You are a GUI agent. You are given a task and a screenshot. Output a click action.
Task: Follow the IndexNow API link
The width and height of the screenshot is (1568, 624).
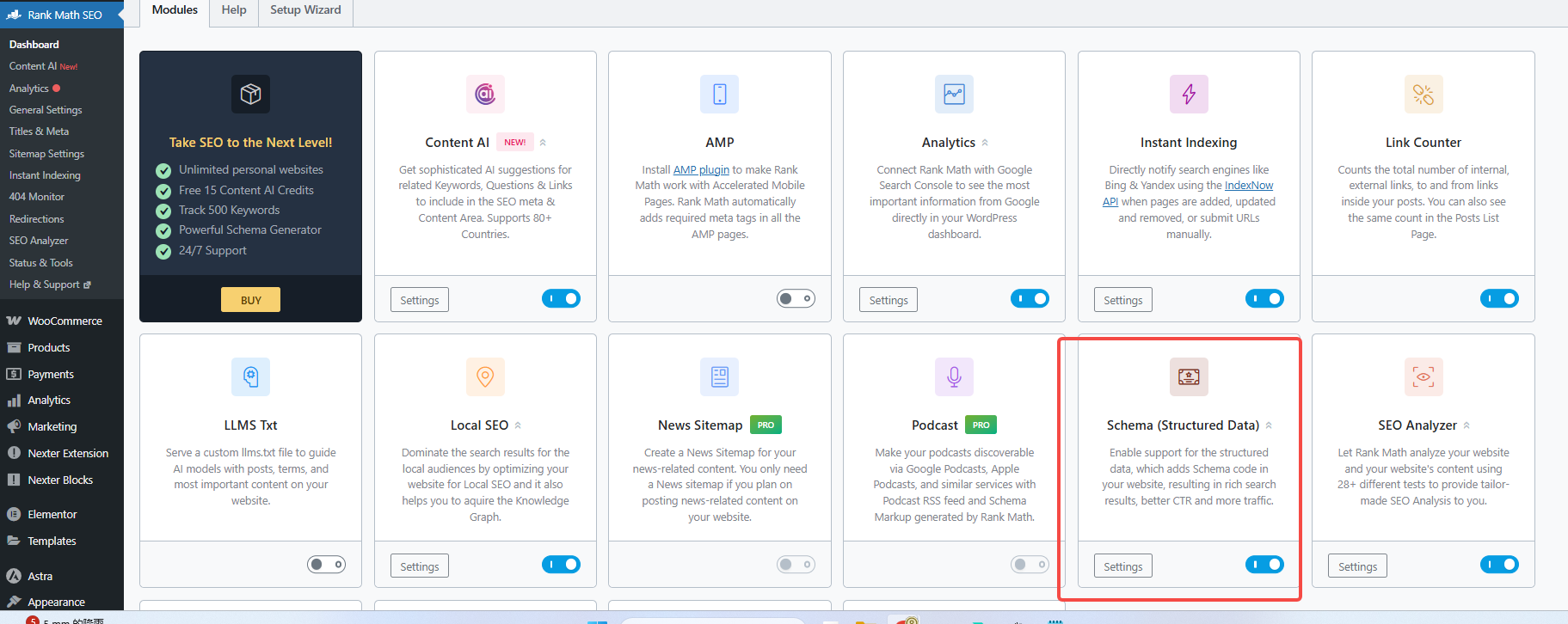tap(1249, 186)
